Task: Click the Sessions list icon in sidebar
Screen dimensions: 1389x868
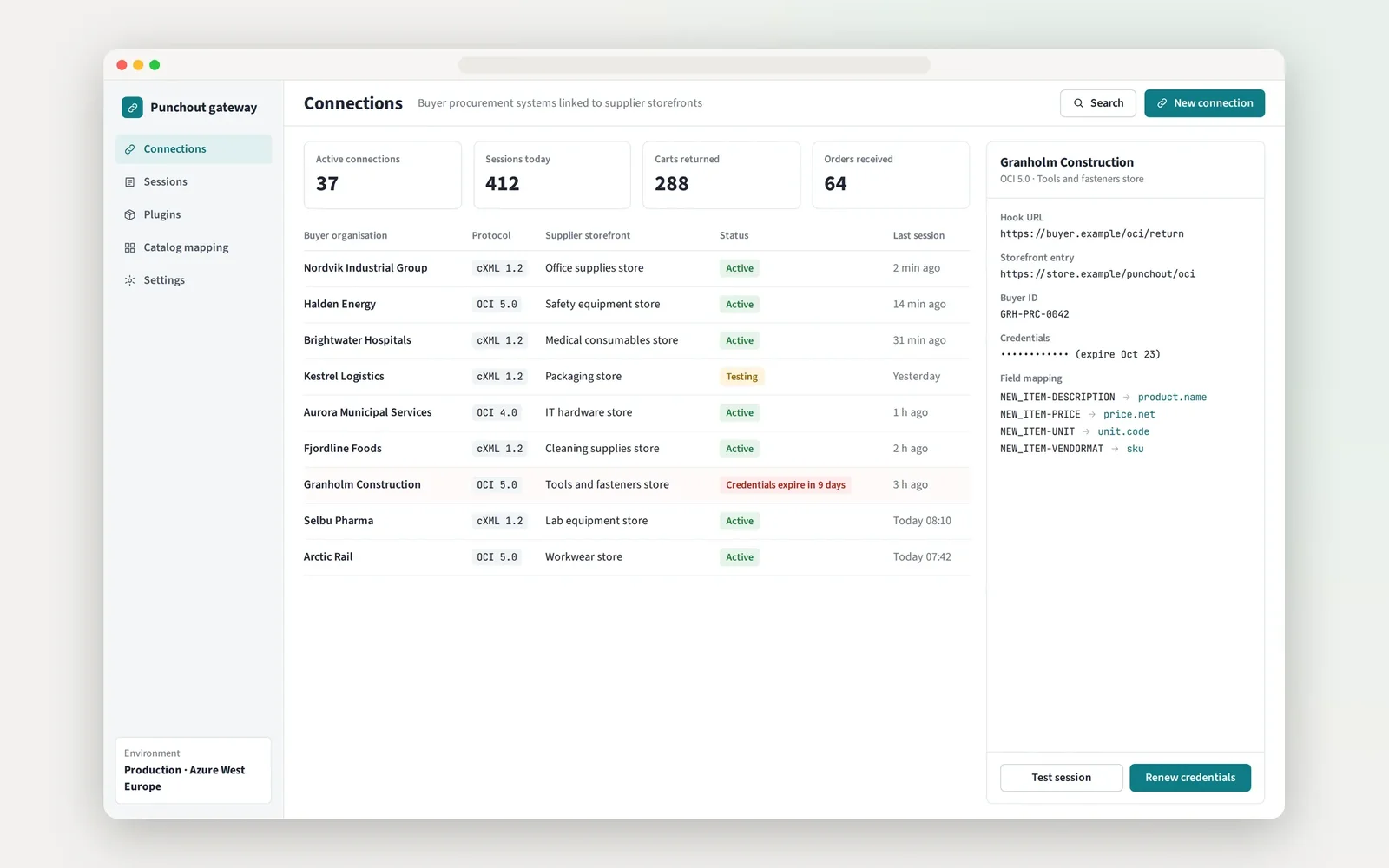Action: tap(129, 182)
